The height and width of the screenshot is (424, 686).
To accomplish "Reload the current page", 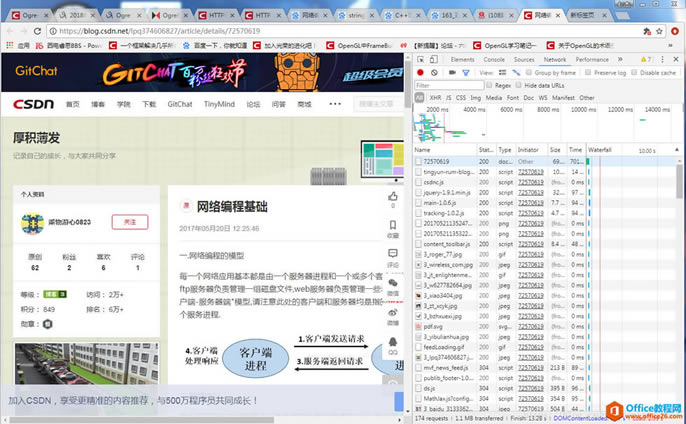I will click(x=37, y=31).
